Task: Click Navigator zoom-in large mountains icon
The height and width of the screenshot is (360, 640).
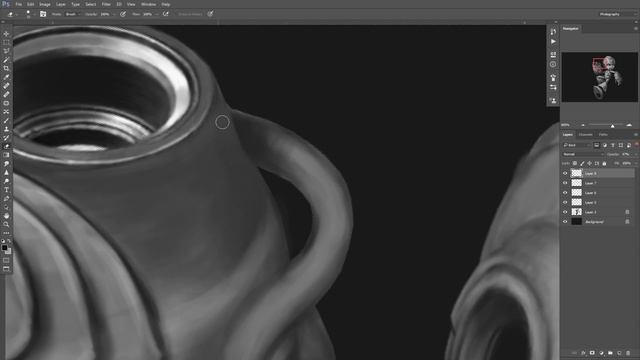Action: click(x=629, y=125)
